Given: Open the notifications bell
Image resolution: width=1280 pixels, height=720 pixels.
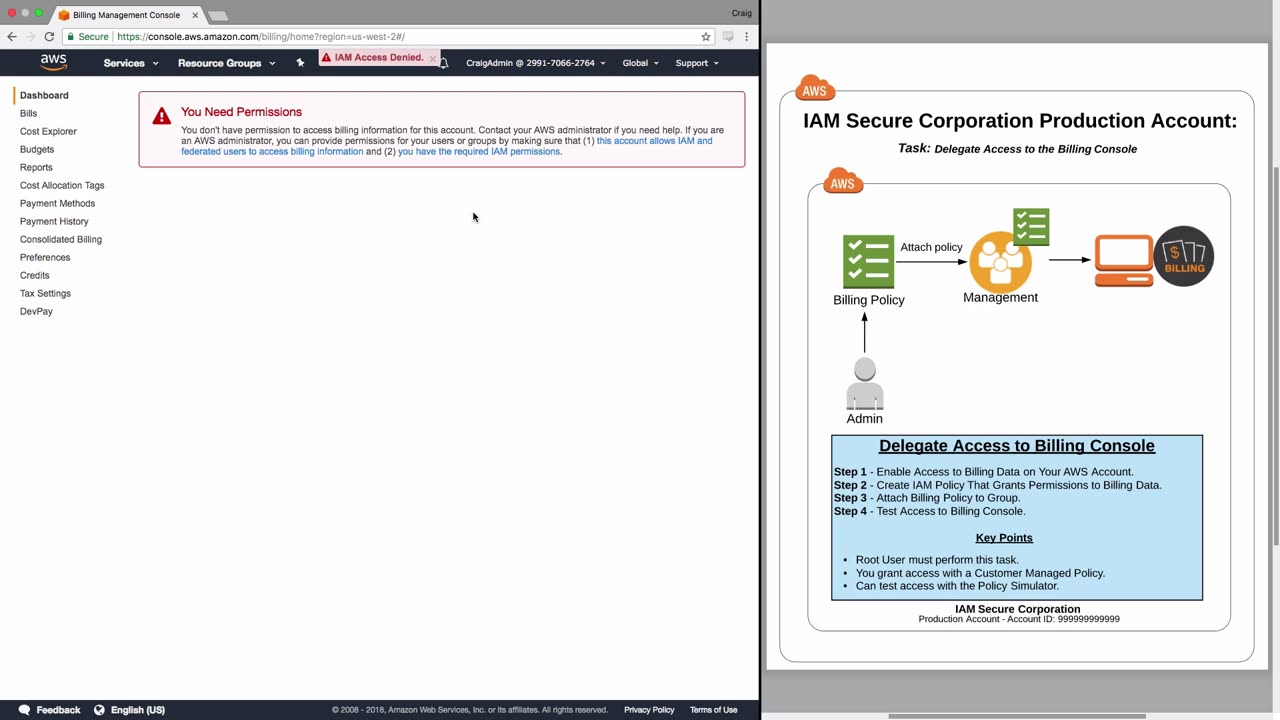Looking at the screenshot, I should click(x=444, y=63).
